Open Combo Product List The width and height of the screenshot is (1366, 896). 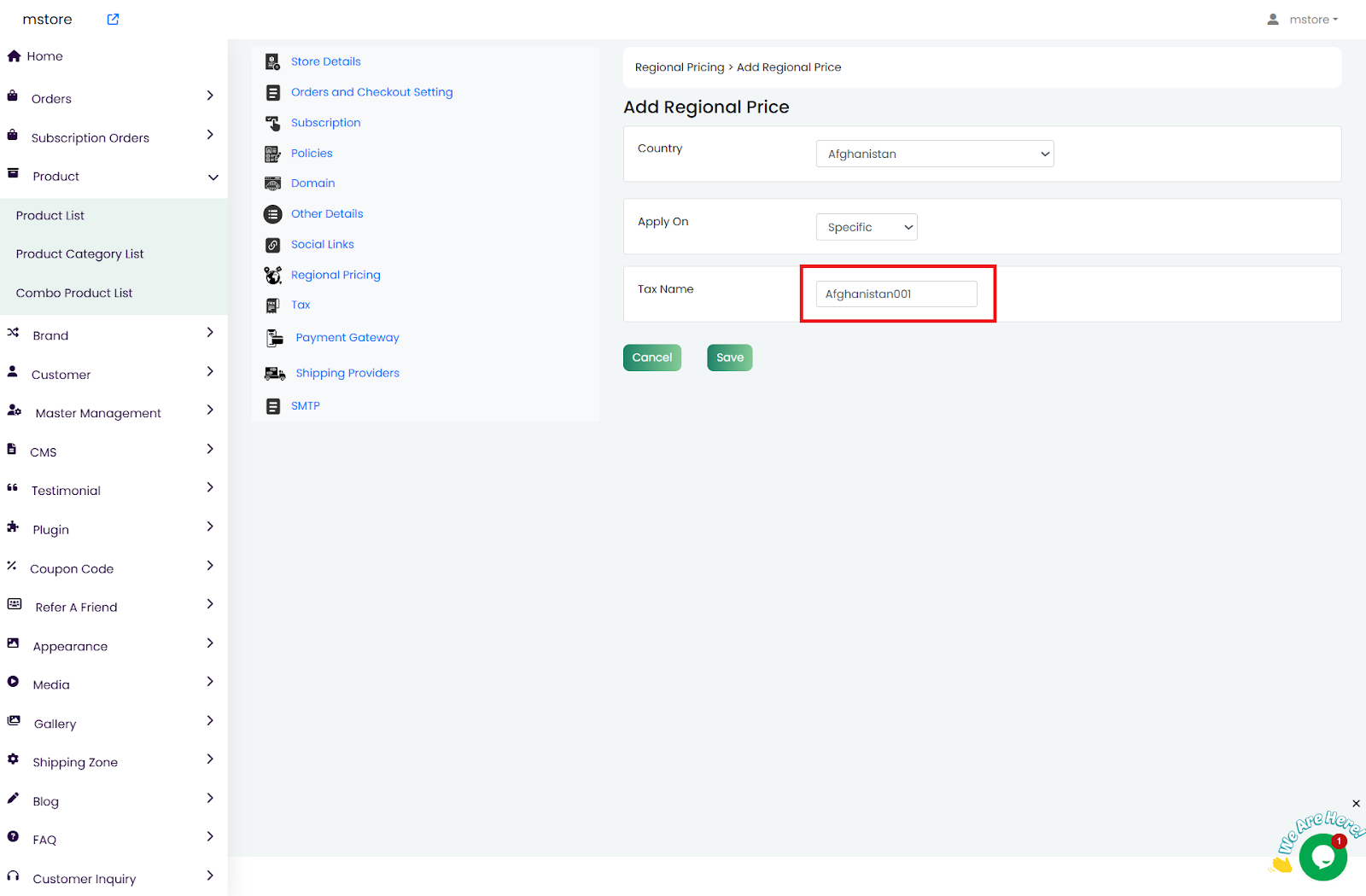[74, 293]
